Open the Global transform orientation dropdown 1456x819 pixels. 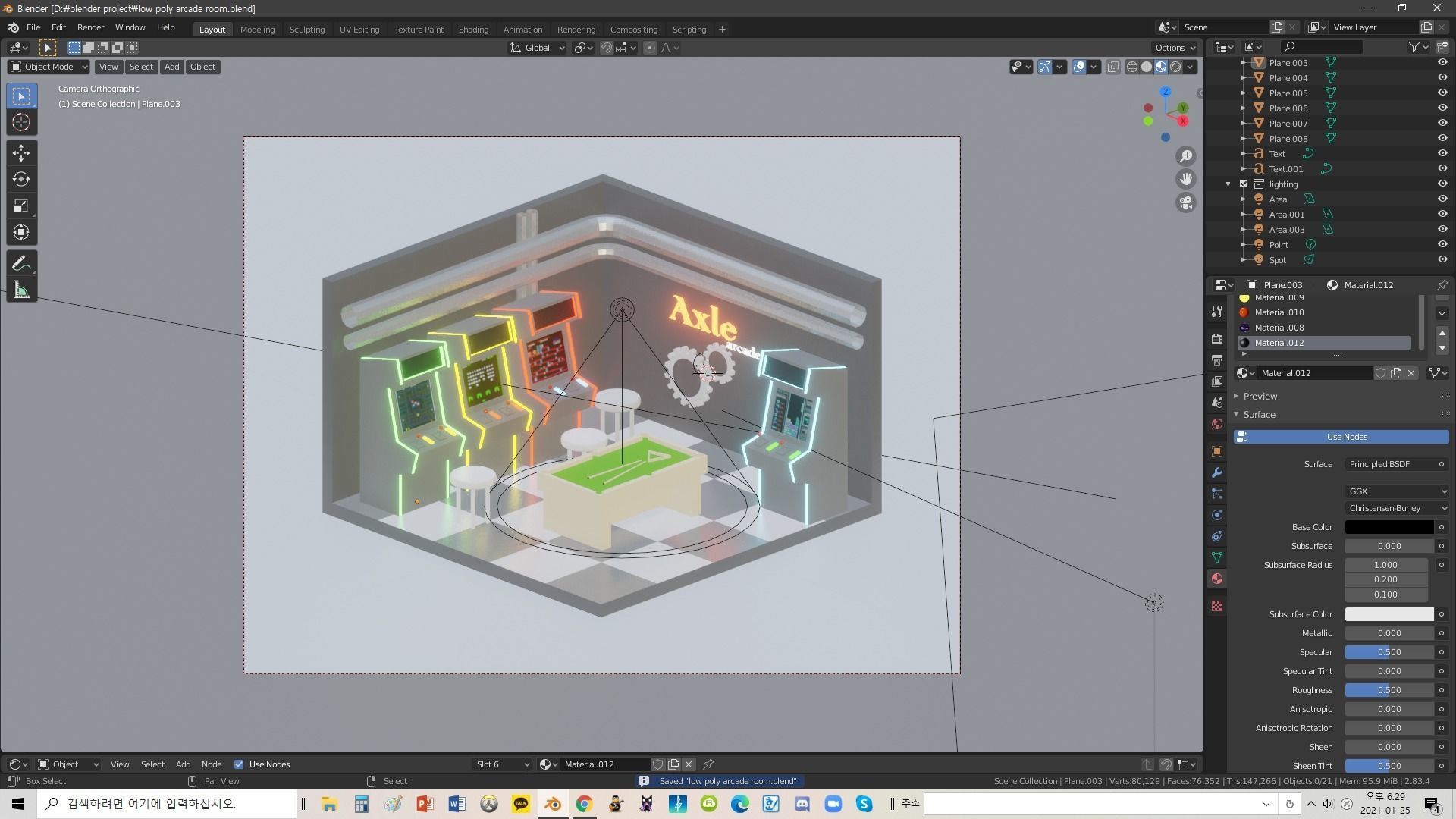[x=538, y=48]
